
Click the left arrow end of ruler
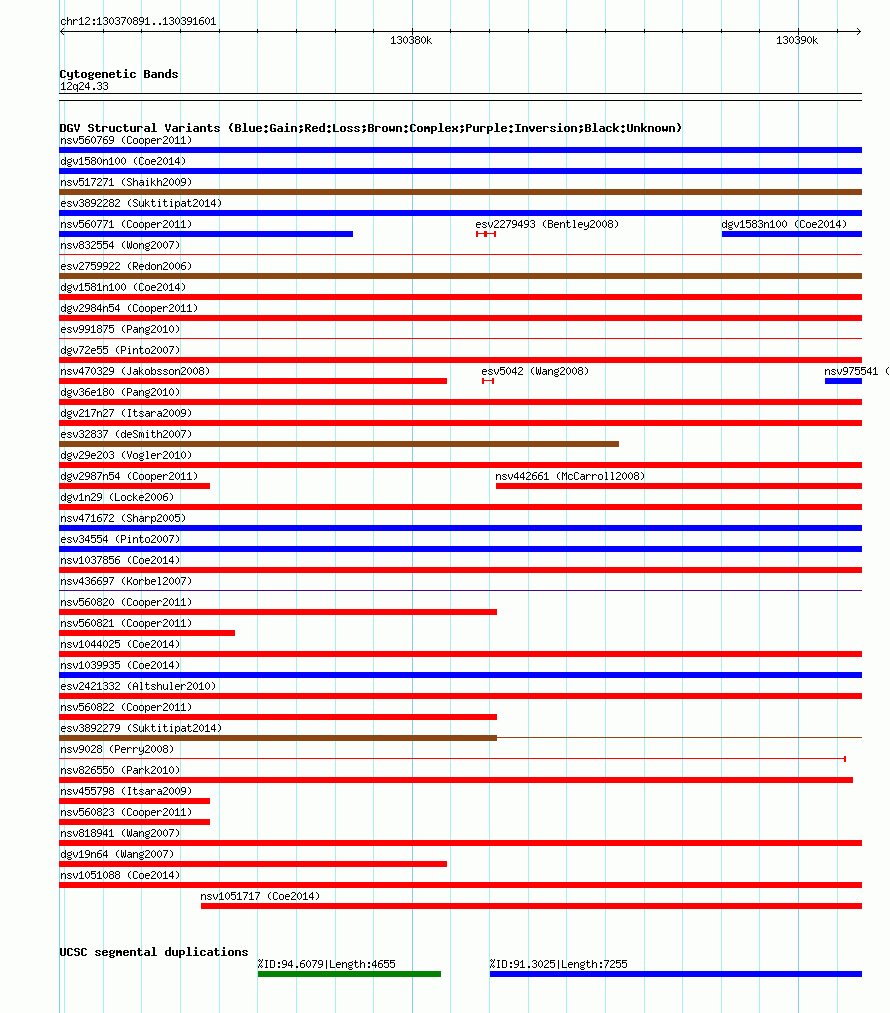62,31
